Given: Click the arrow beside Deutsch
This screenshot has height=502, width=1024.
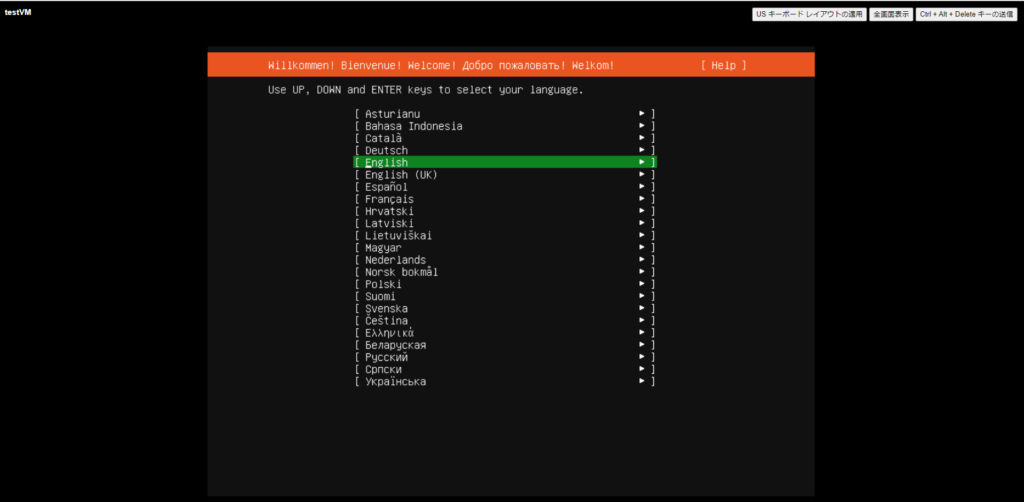Looking at the screenshot, I should tap(643, 150).
